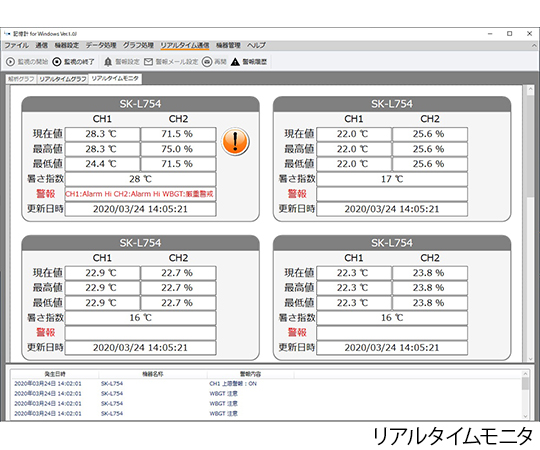
Task: Collapse the ribbon with the top-right chevron
Action: (534, 45)
